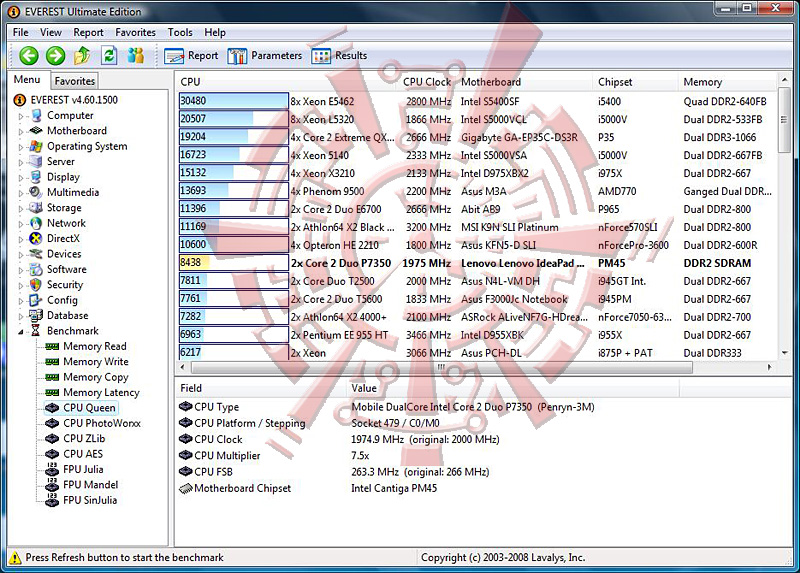Click the Up level folder icon
Viewport: 800px width, 573px height.
[x=82, y=55]
